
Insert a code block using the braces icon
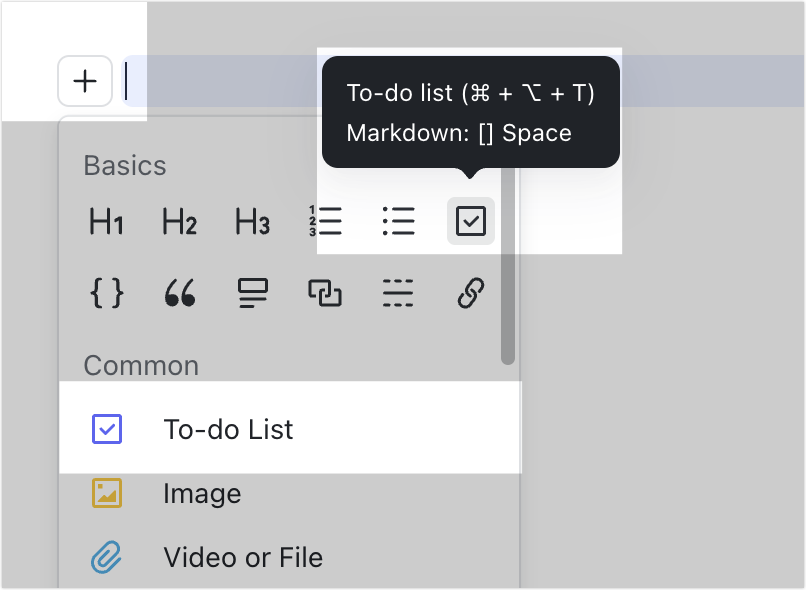pyautogui.click(x=106, y=293)
